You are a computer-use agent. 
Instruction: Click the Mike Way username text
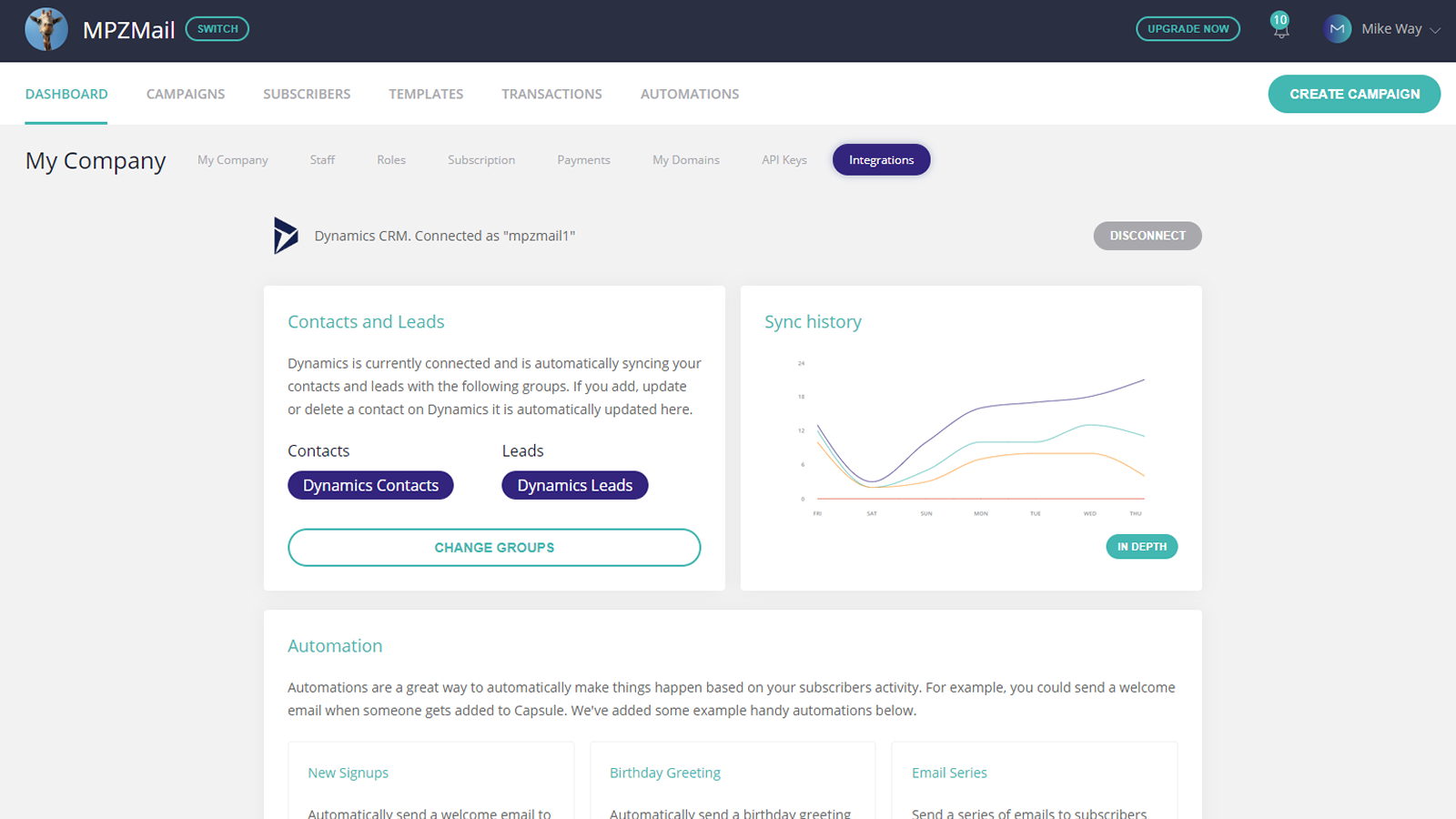coord(1391,29)
